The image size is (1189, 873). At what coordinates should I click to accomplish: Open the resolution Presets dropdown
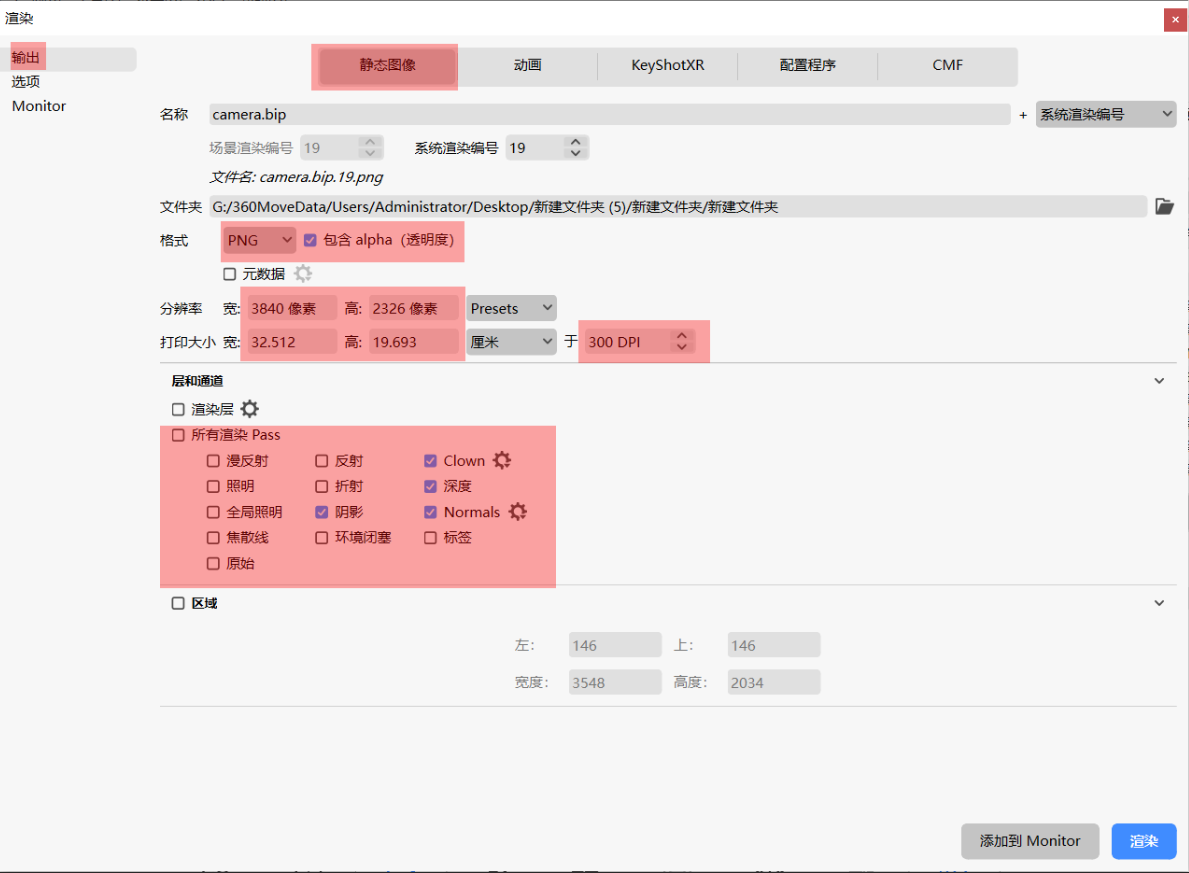tap(511, 308)
